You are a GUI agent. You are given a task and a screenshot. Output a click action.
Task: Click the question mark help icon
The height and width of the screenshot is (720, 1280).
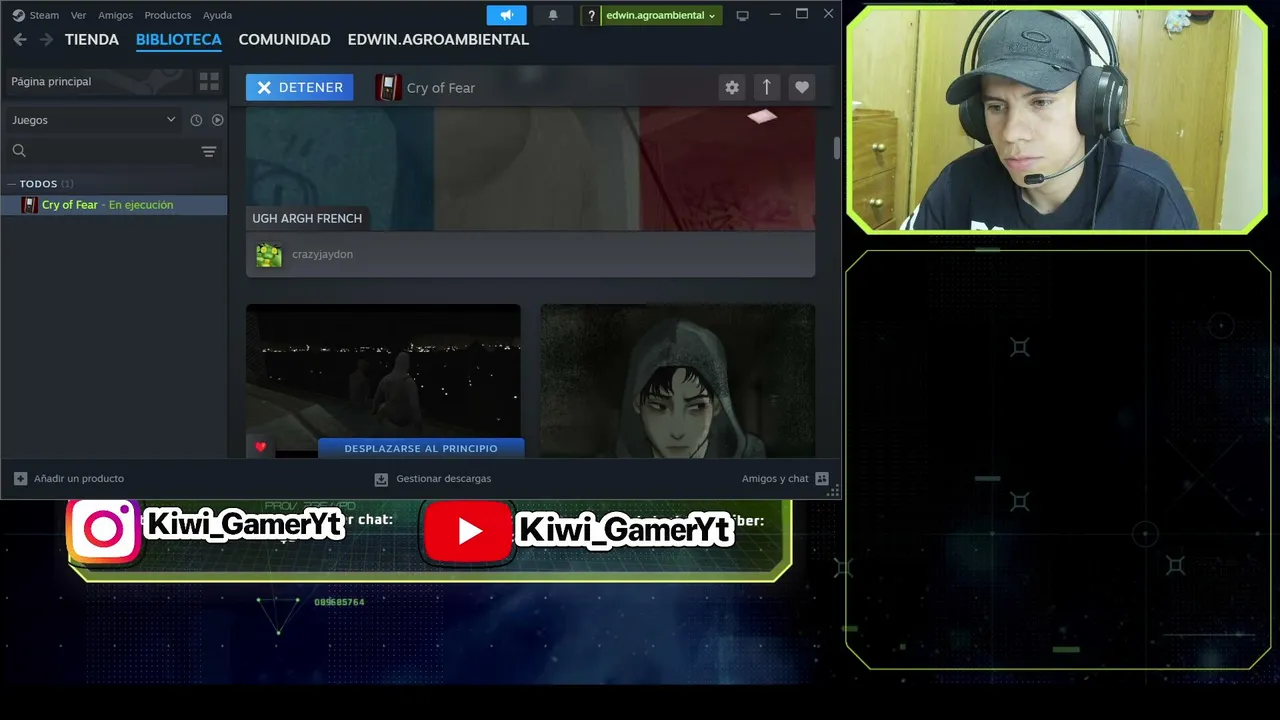(x=591, y=15)
